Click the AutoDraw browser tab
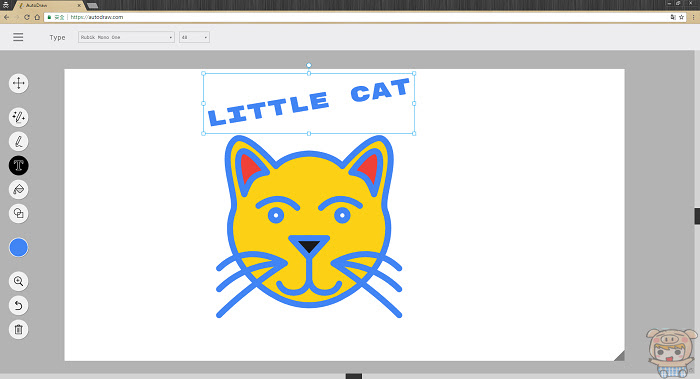Image resolution: width=700 pixels, height=379 pixels. tap(48, 5)
